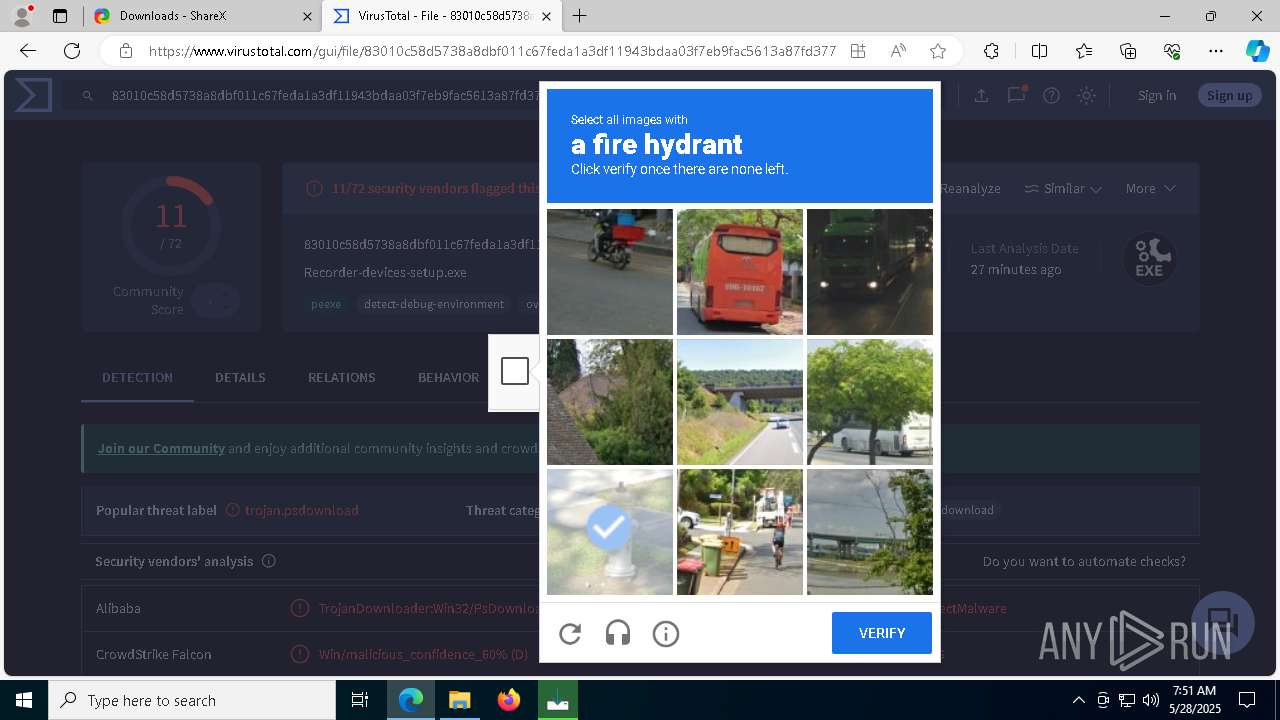
Task: Select the motorcycle image tile
Action: 610,272
